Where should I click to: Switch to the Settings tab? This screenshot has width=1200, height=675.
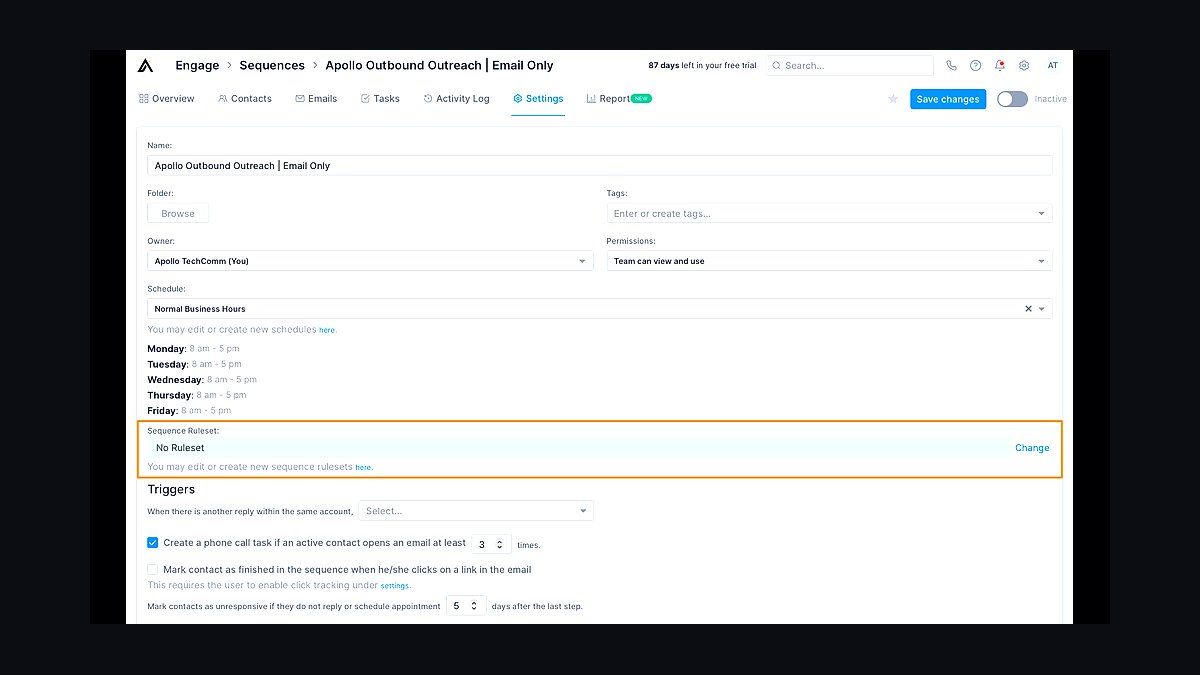click(538, 99)
